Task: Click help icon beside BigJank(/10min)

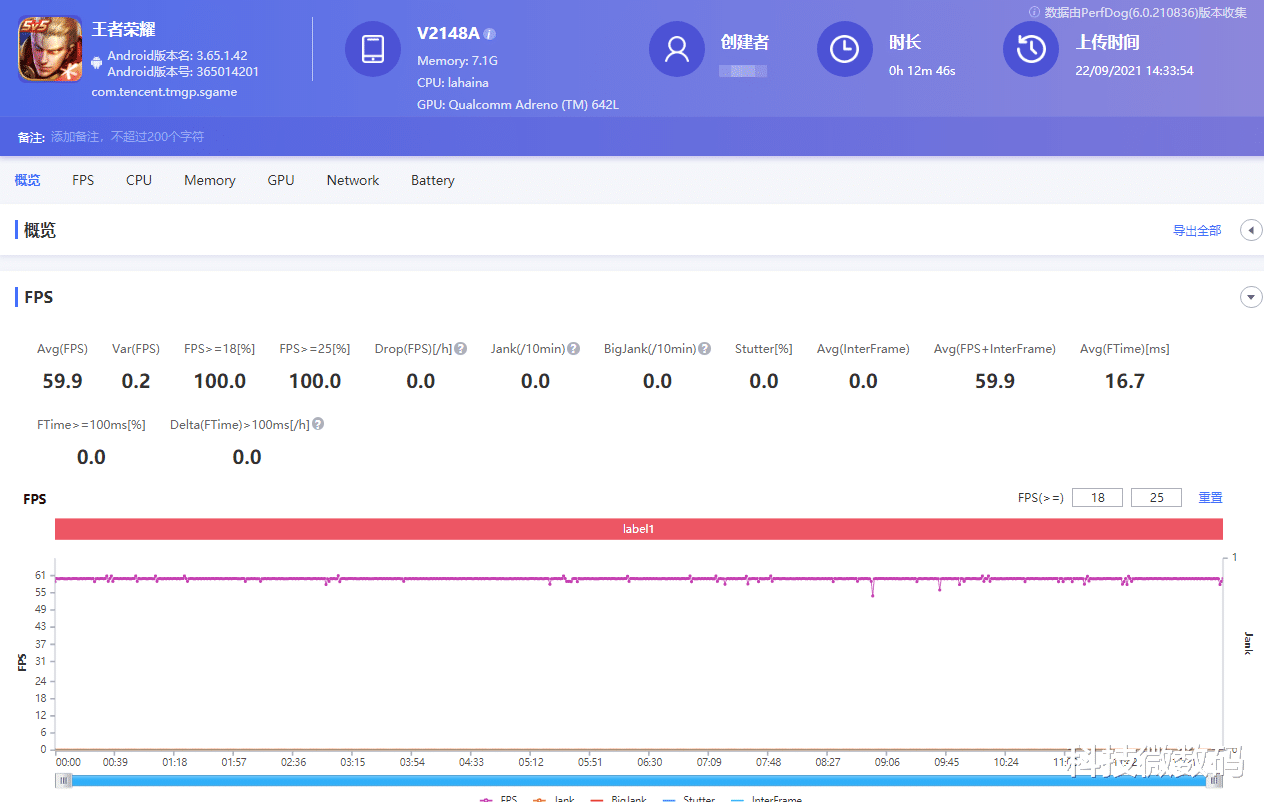Action: coord(705,349)
